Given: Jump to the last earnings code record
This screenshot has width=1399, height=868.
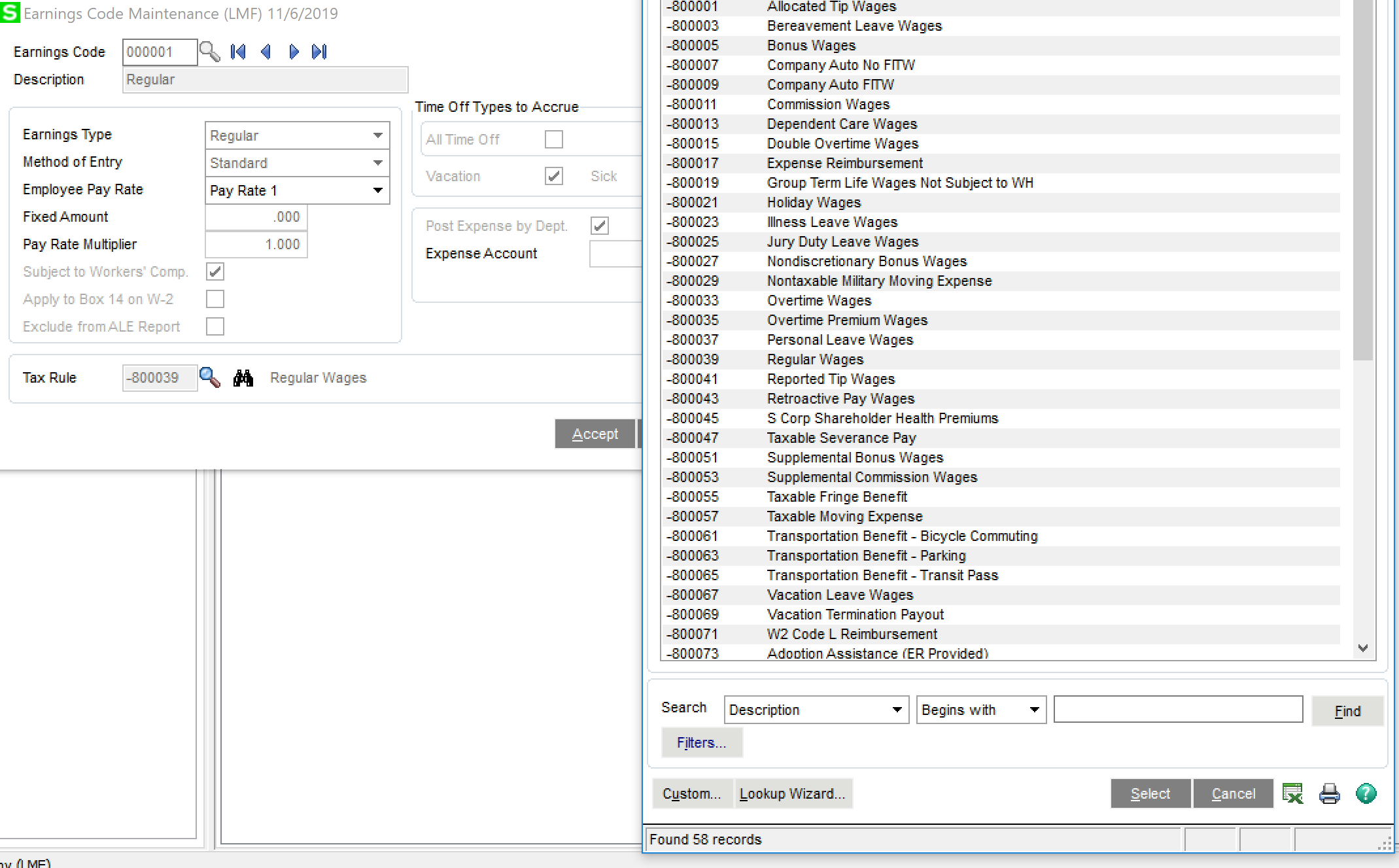Looking at the screenshot, I should 319,52.
